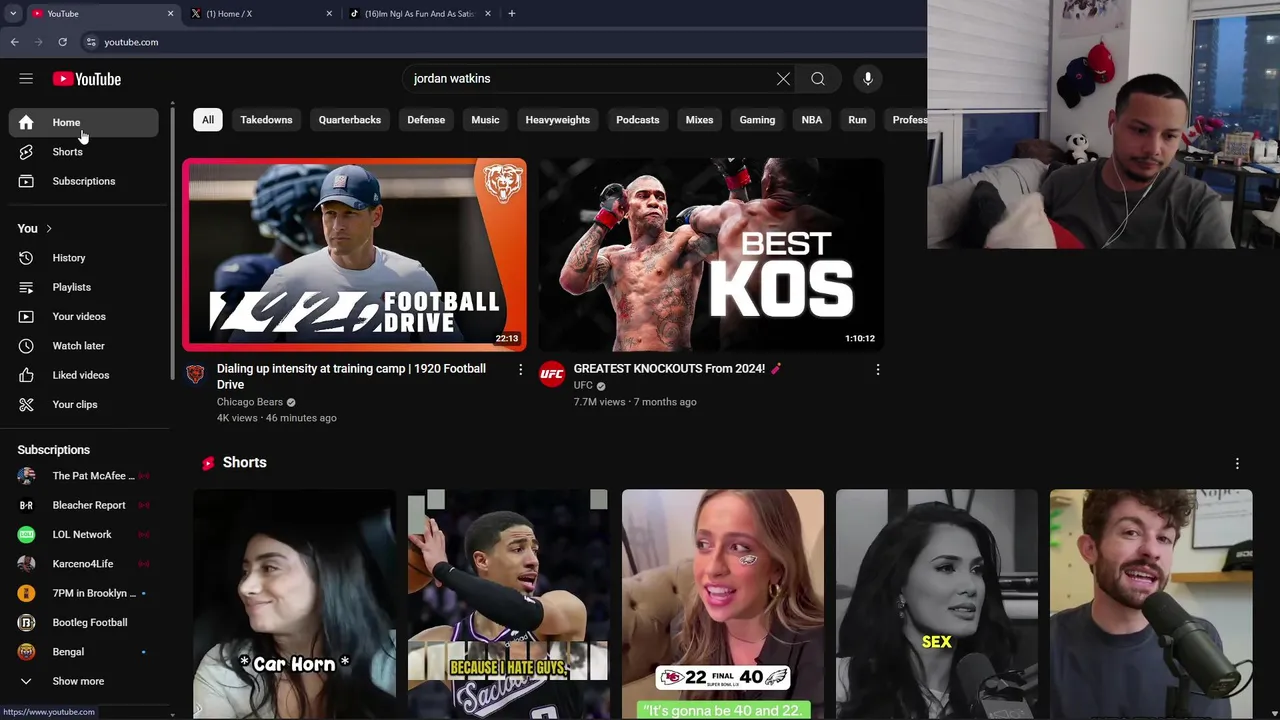Select the Defense filter chip
The height and width of the screenshot is (720, 1280).
[426, 120]
